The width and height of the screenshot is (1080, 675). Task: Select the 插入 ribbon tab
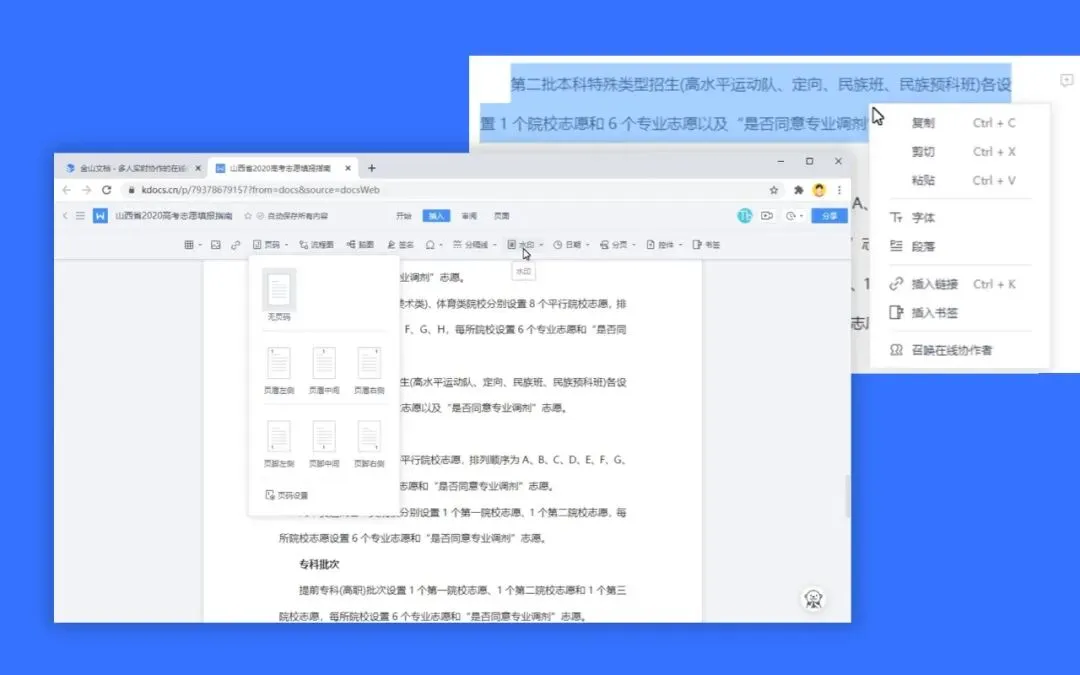[x=436, y=216]
